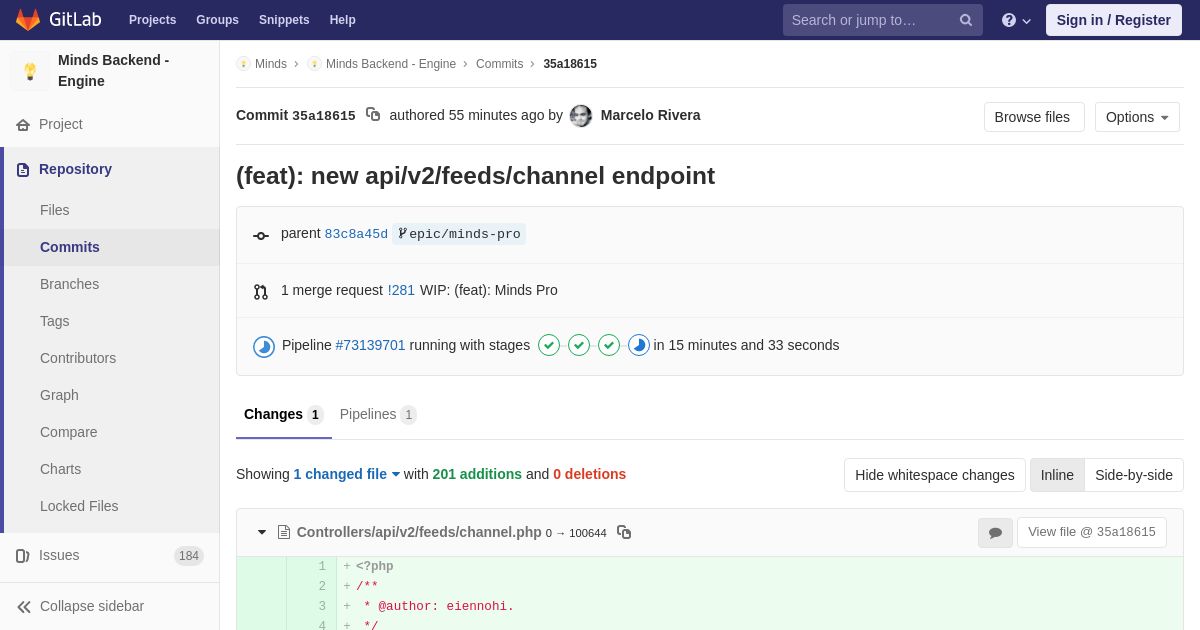Click the Repository icon in sidebar
The width and height of the screenshot is (1200, 630).
23,170
